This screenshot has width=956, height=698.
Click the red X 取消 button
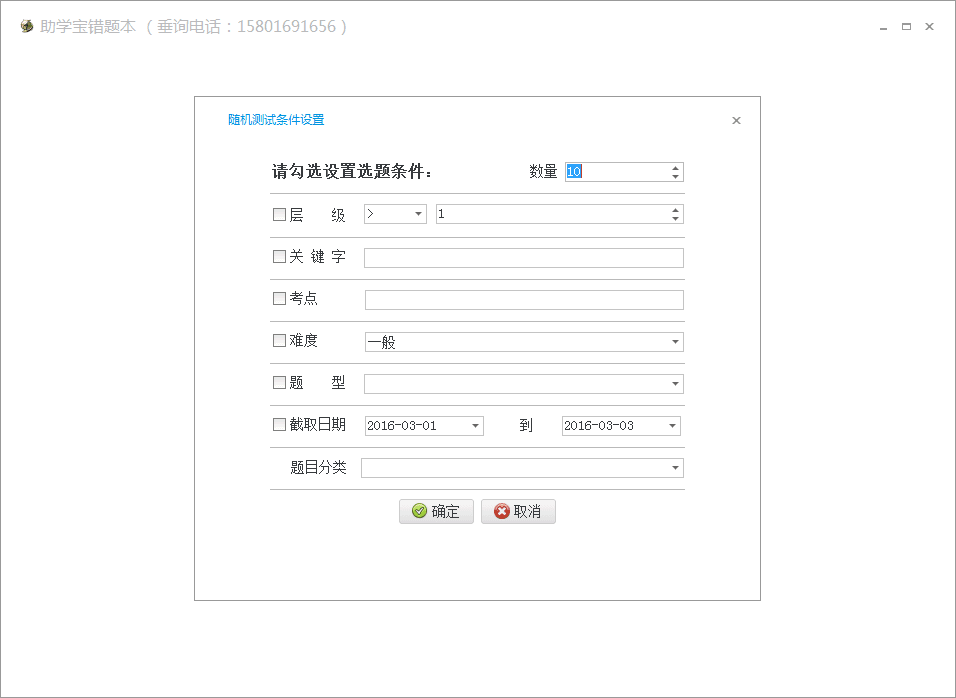point(518,512)
